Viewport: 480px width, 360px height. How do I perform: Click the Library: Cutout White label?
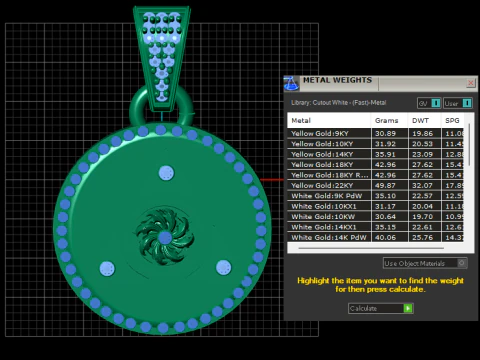pyautogui.click(x=338, y=103)
